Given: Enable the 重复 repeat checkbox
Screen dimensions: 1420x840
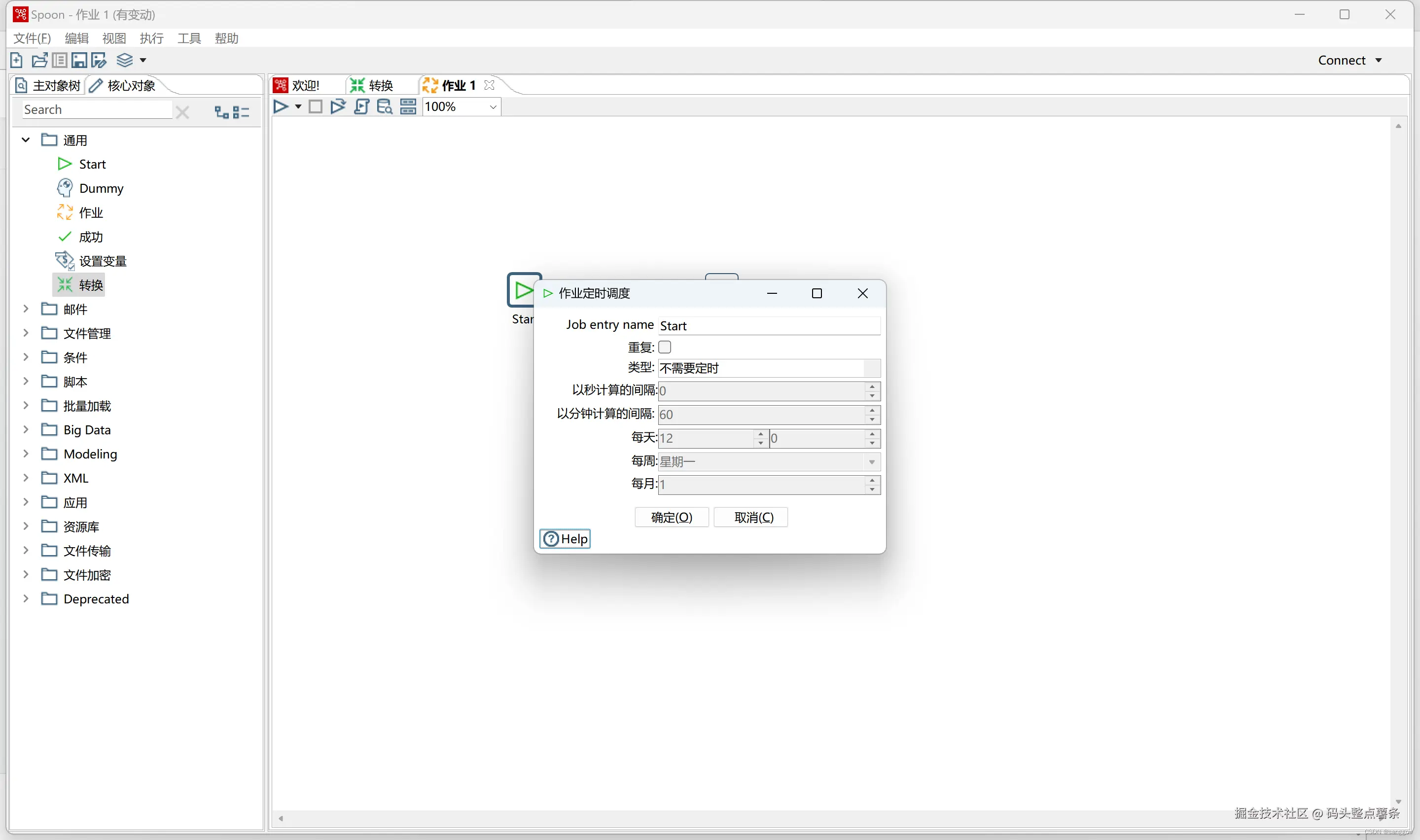Looking at the screenshot, I should (665, 347).
